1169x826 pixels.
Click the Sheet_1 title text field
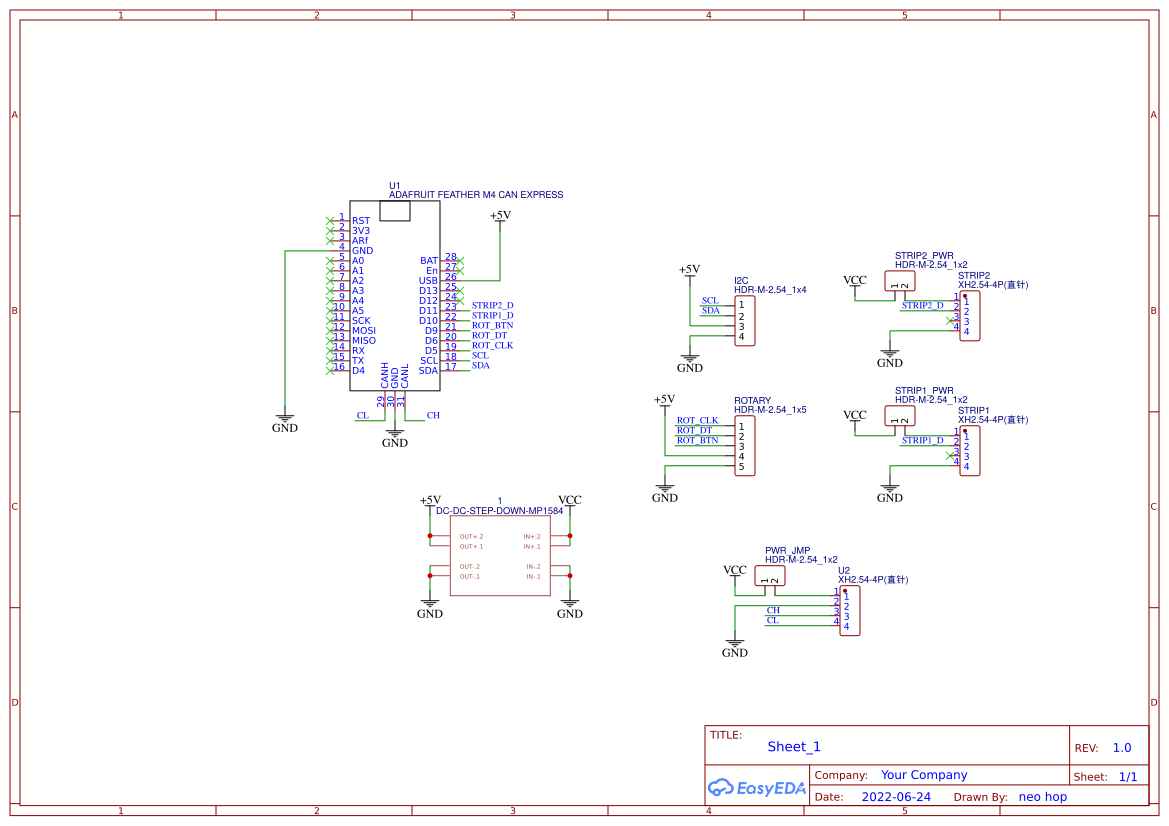[793, 747]
